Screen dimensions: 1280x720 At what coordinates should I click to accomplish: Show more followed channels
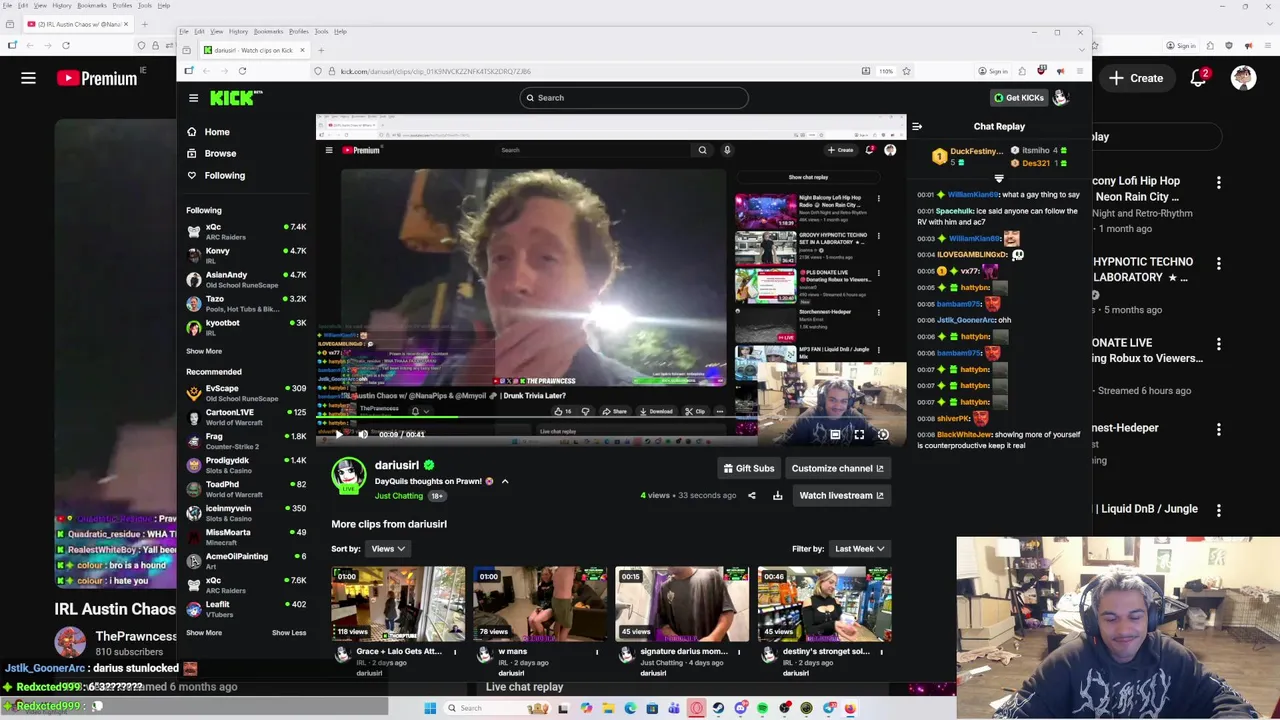[x=204, y=351]
